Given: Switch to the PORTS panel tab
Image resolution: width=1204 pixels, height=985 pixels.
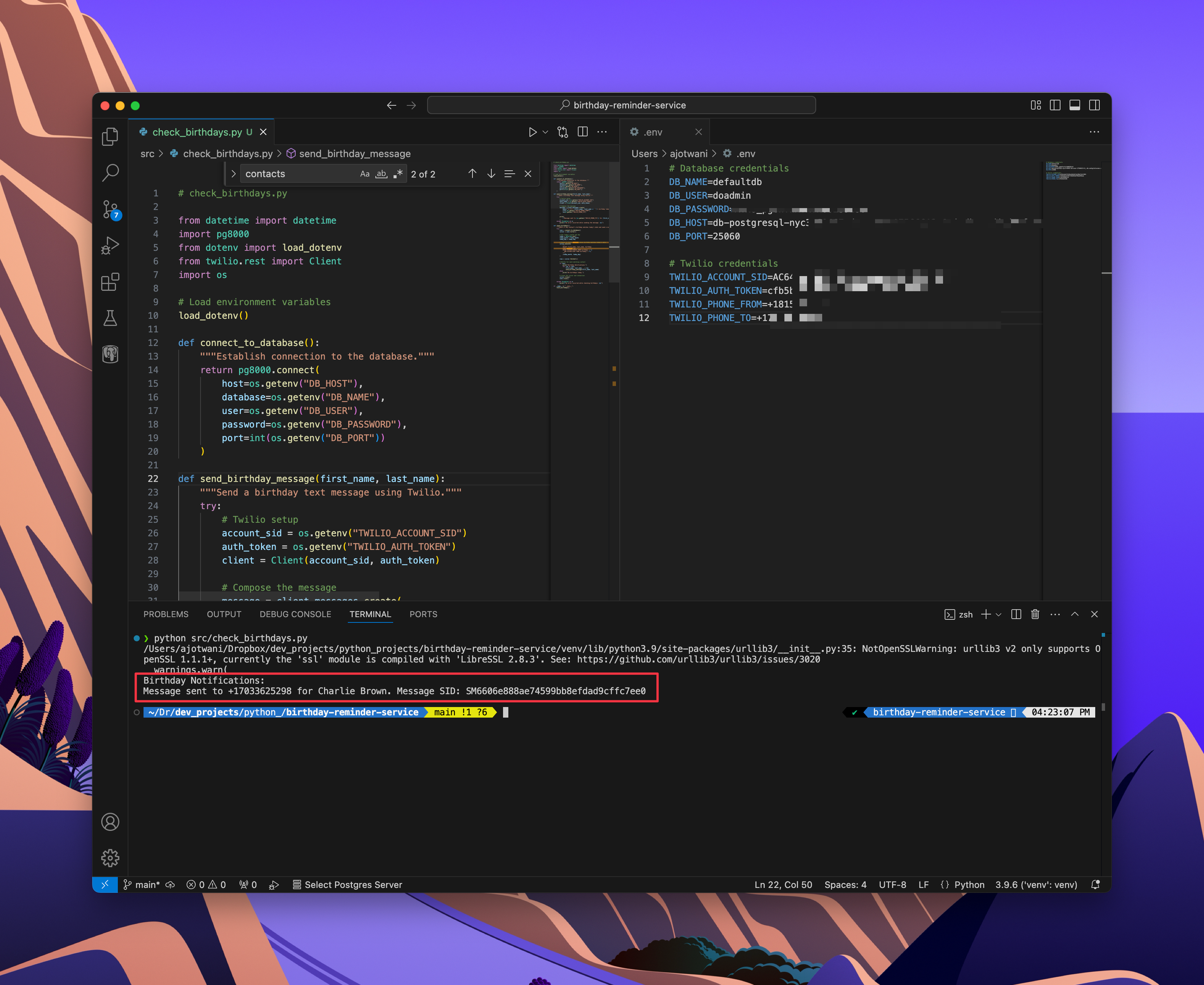Looking at the screenshot, I should tap(423, 614).
